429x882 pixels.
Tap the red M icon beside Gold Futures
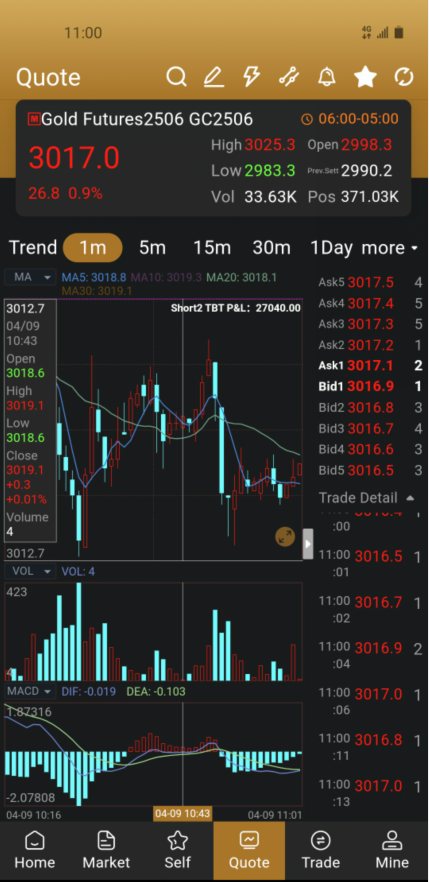(34, 119)
